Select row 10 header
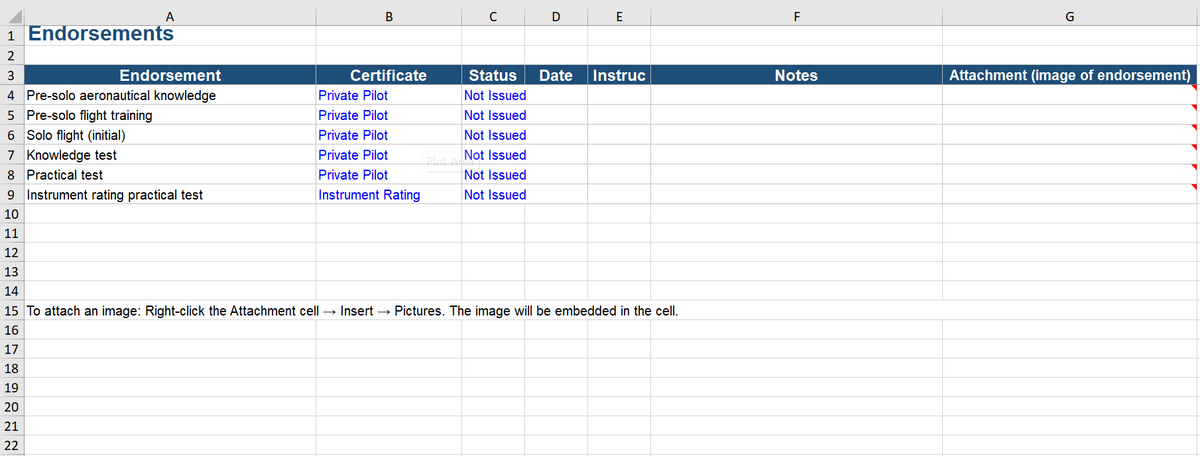1200x456 pixels. tap(12, 214)
